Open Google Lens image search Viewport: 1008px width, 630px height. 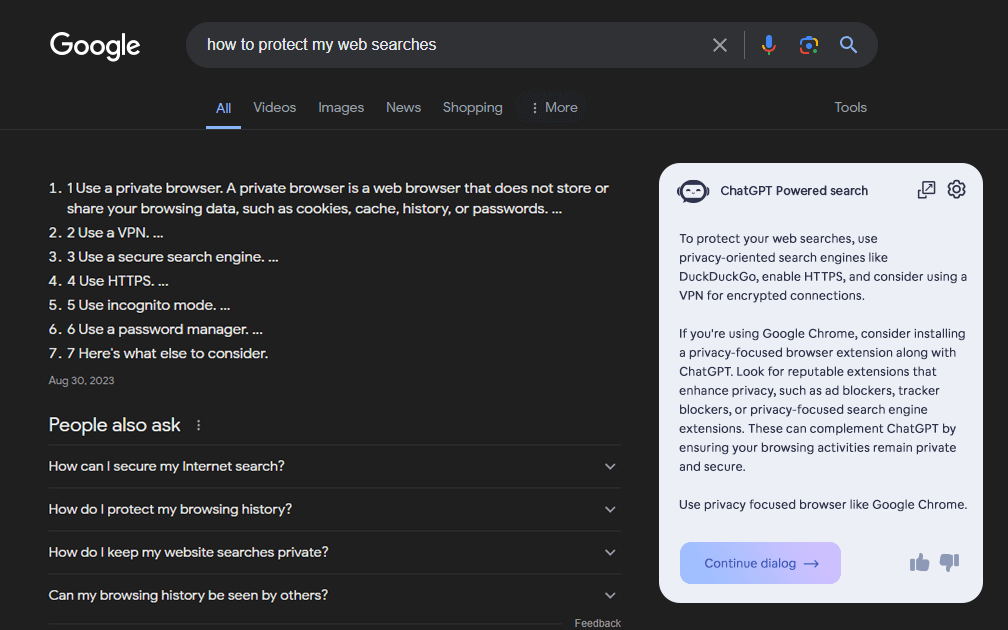tap(808, 45)
